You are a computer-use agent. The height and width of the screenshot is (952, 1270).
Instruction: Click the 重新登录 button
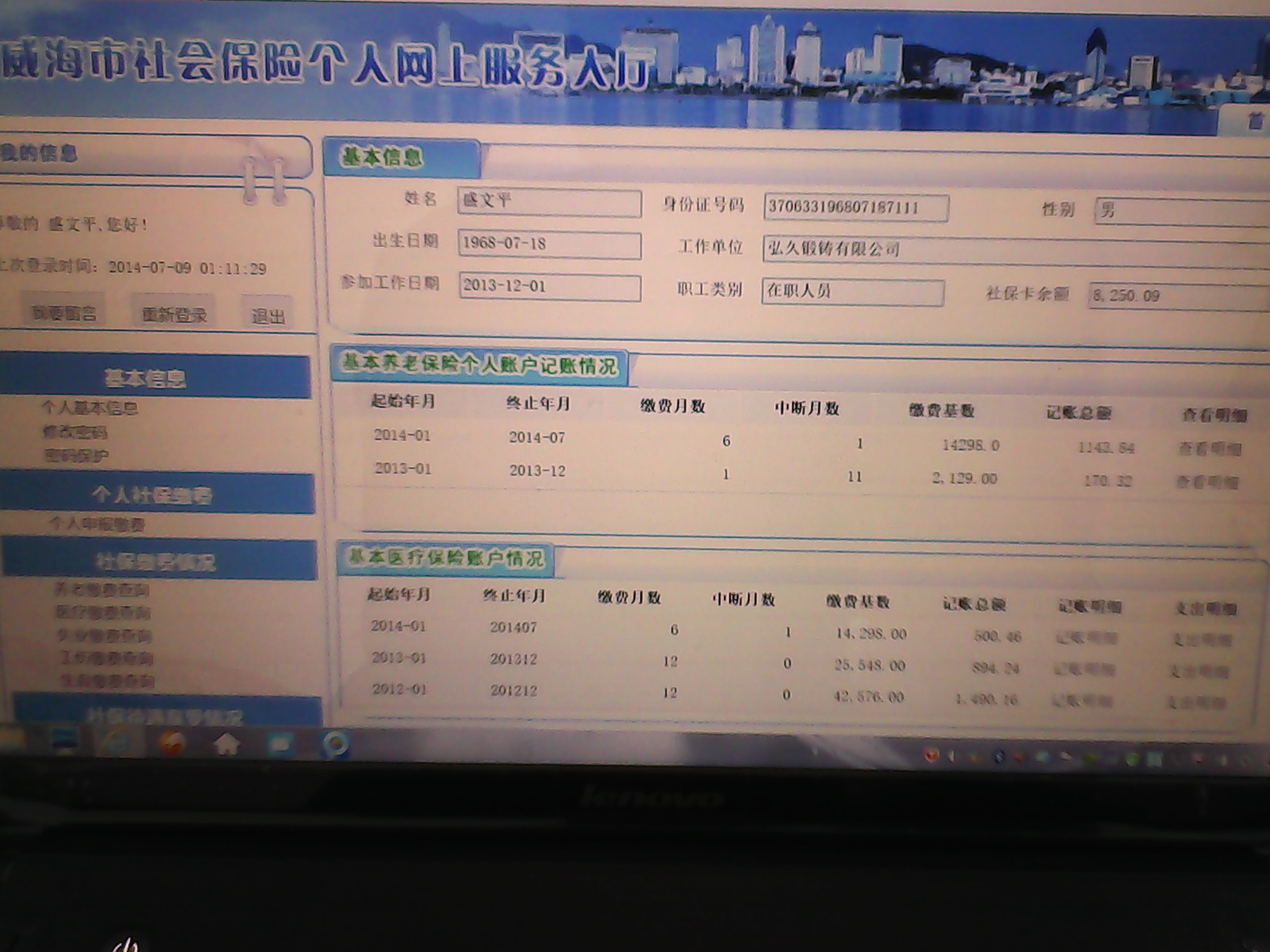pyautogui.click(x=174, y=315)
